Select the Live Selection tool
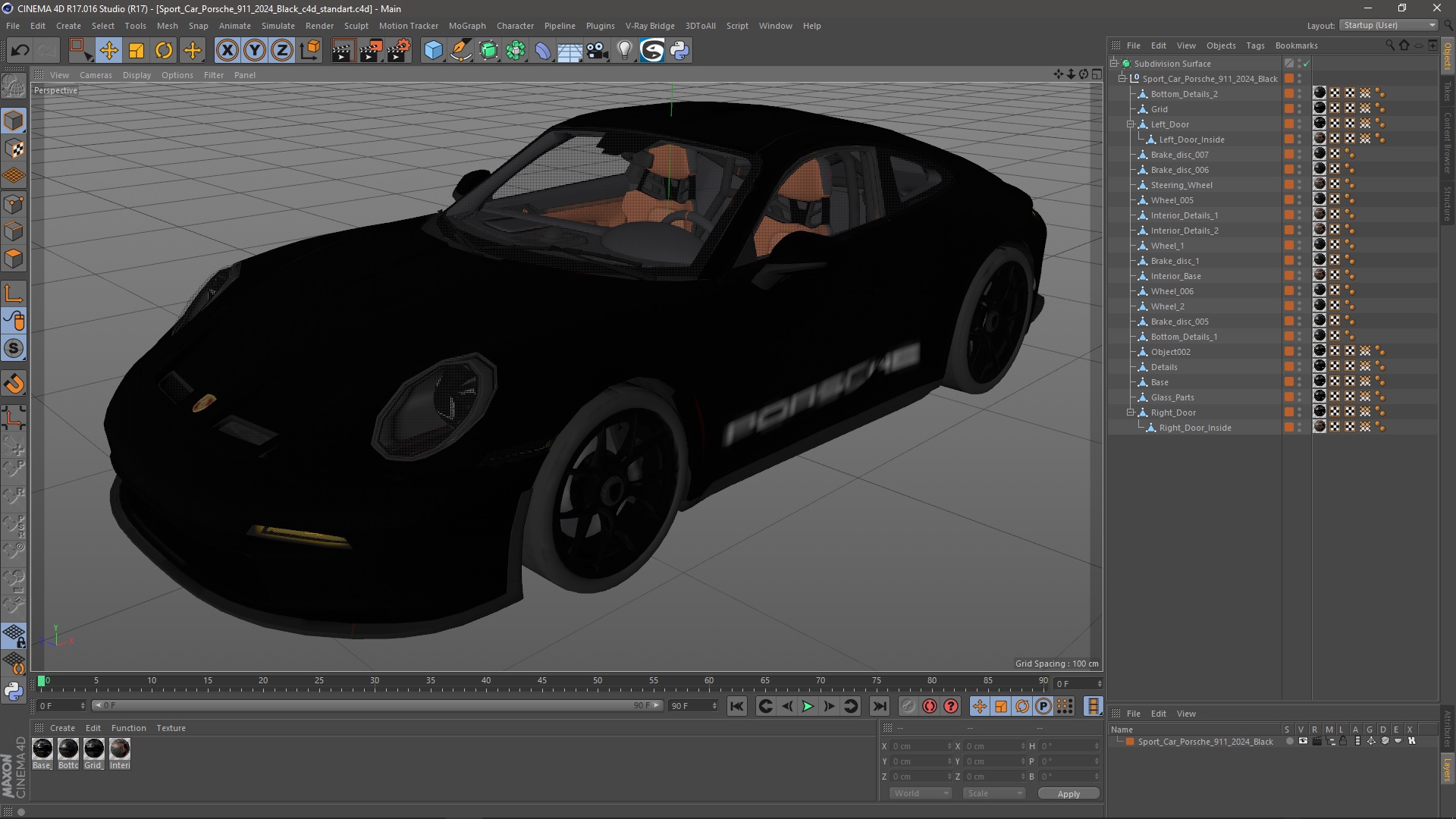The image size is (1456, 819). coord(80,50)
